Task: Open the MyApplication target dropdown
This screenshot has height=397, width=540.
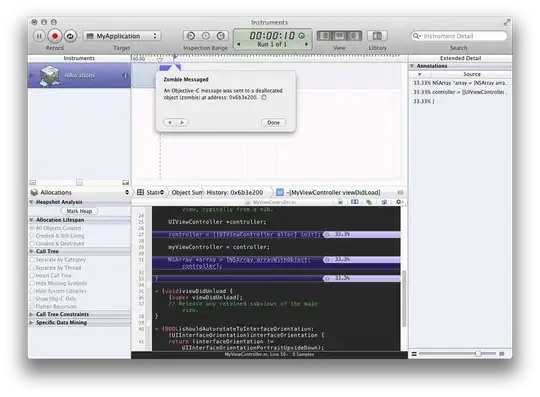Action: click(x=122, y=36)
